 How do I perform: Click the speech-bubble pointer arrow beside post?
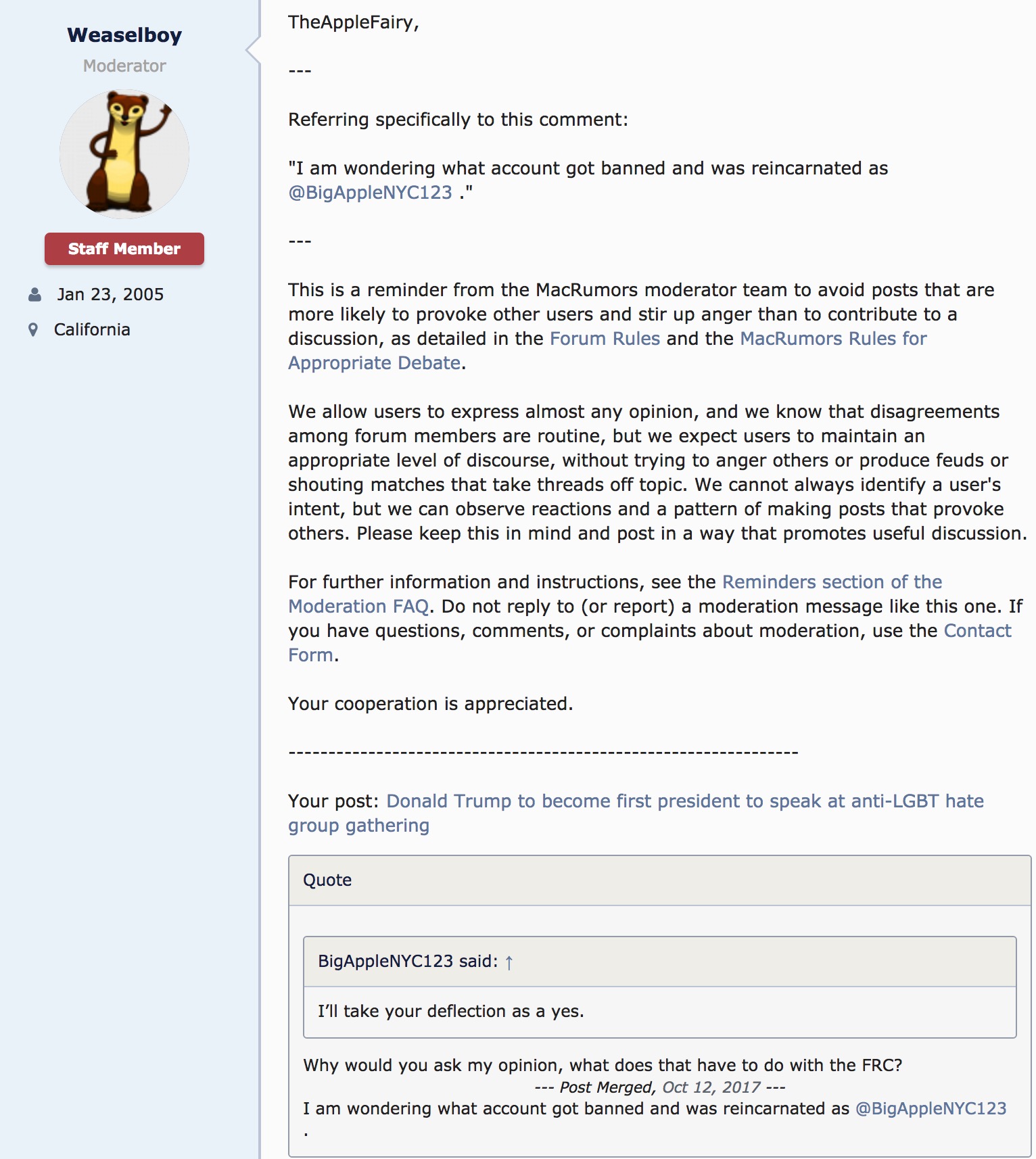252,50
